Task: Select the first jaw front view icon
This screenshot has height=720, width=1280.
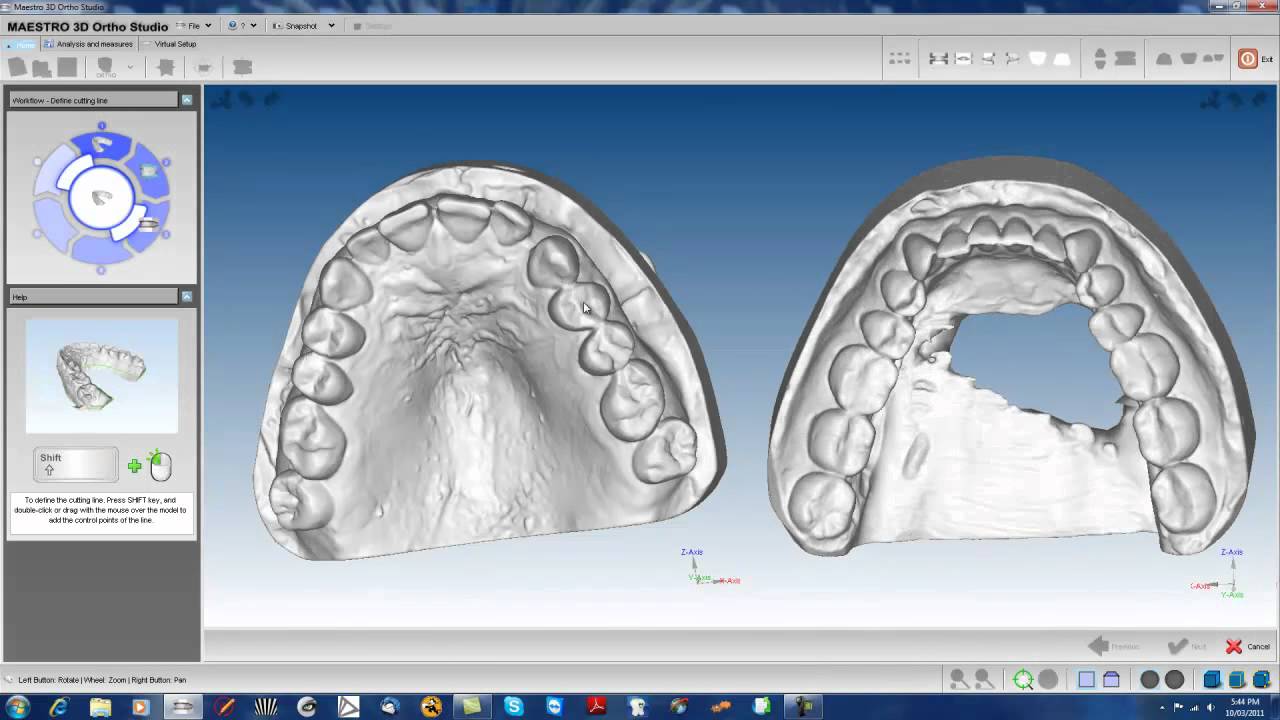Action: (938, 59)
